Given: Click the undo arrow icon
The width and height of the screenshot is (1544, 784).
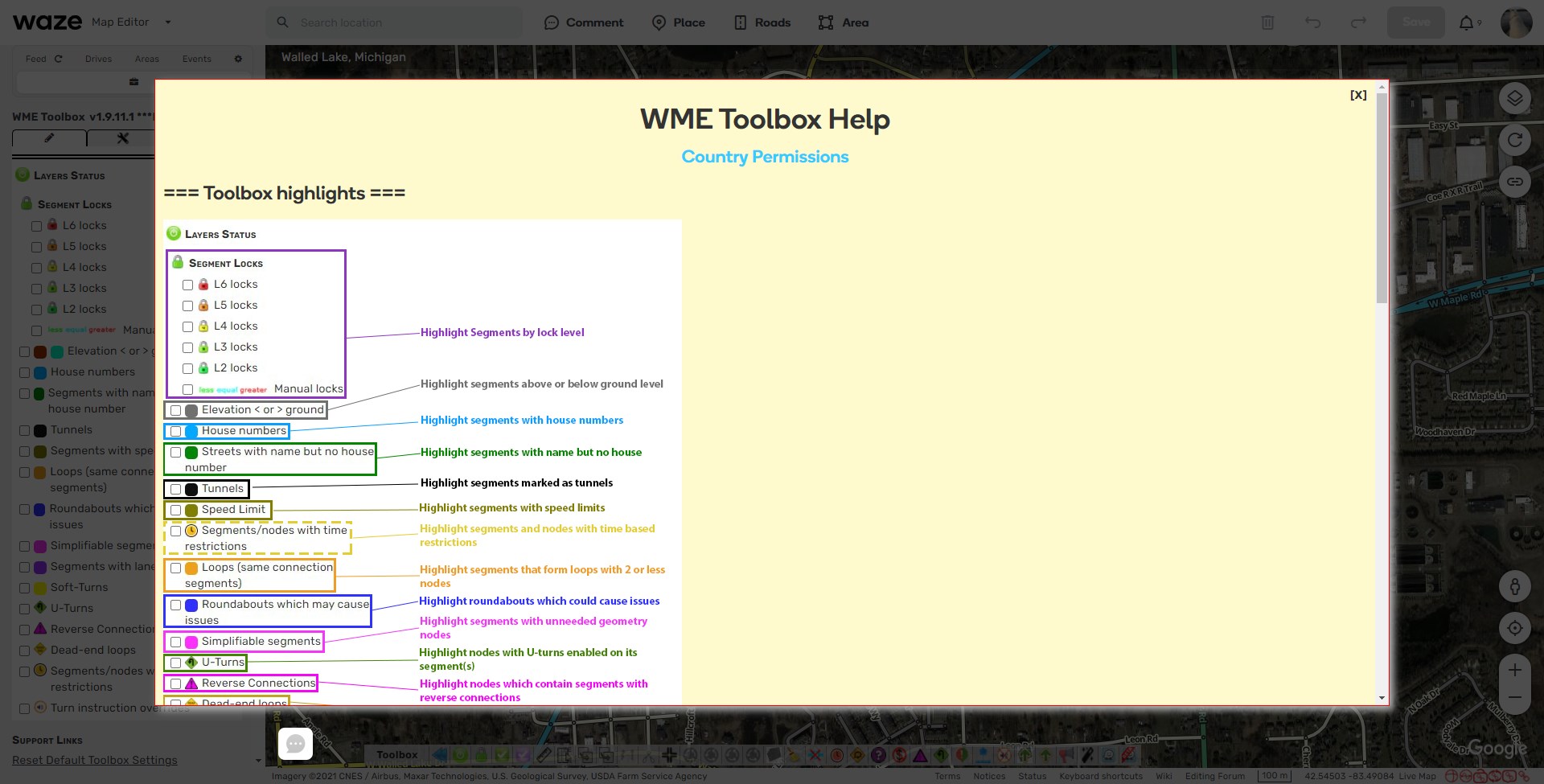Looking at the screenshot, I should coord(1313,23).
